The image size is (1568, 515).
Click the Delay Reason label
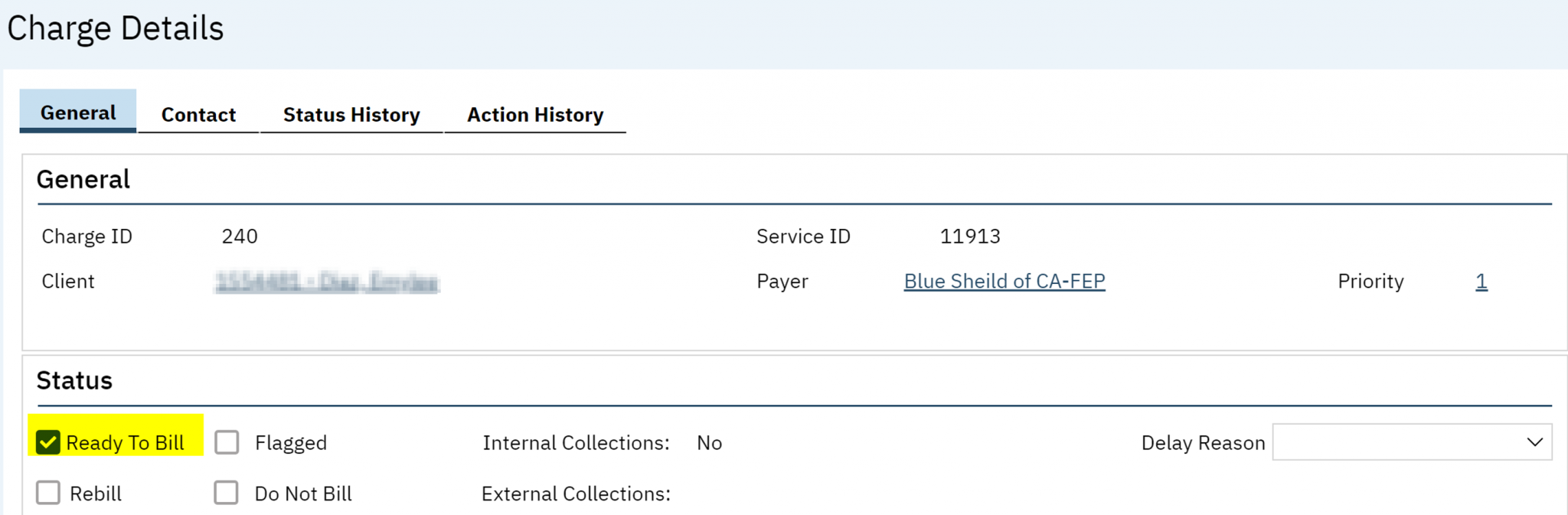click(1203, 443)
